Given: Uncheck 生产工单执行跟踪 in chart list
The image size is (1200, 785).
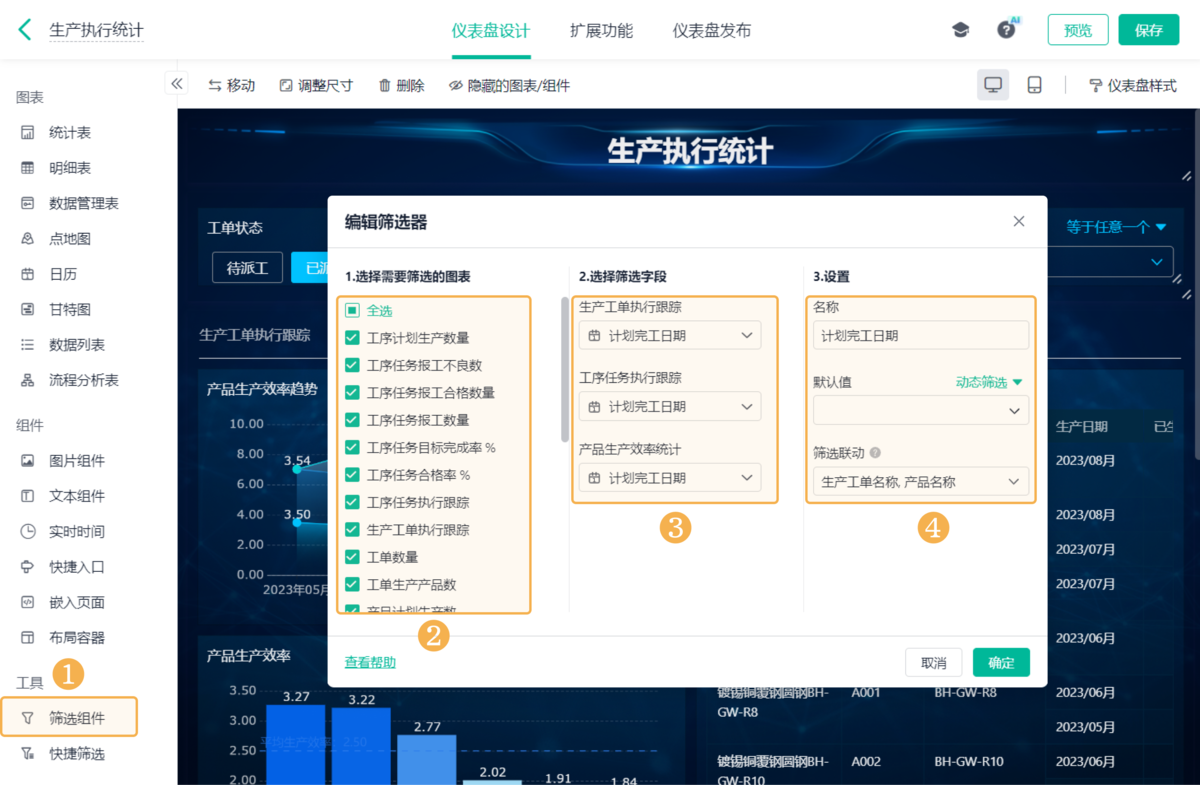Looking at the screenshot, I should point(352,529).
